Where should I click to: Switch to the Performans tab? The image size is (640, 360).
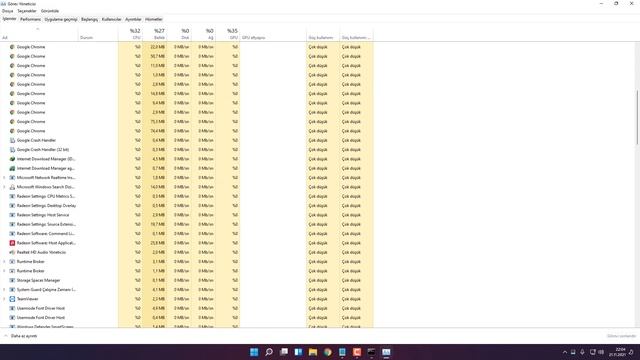(31, 19)
